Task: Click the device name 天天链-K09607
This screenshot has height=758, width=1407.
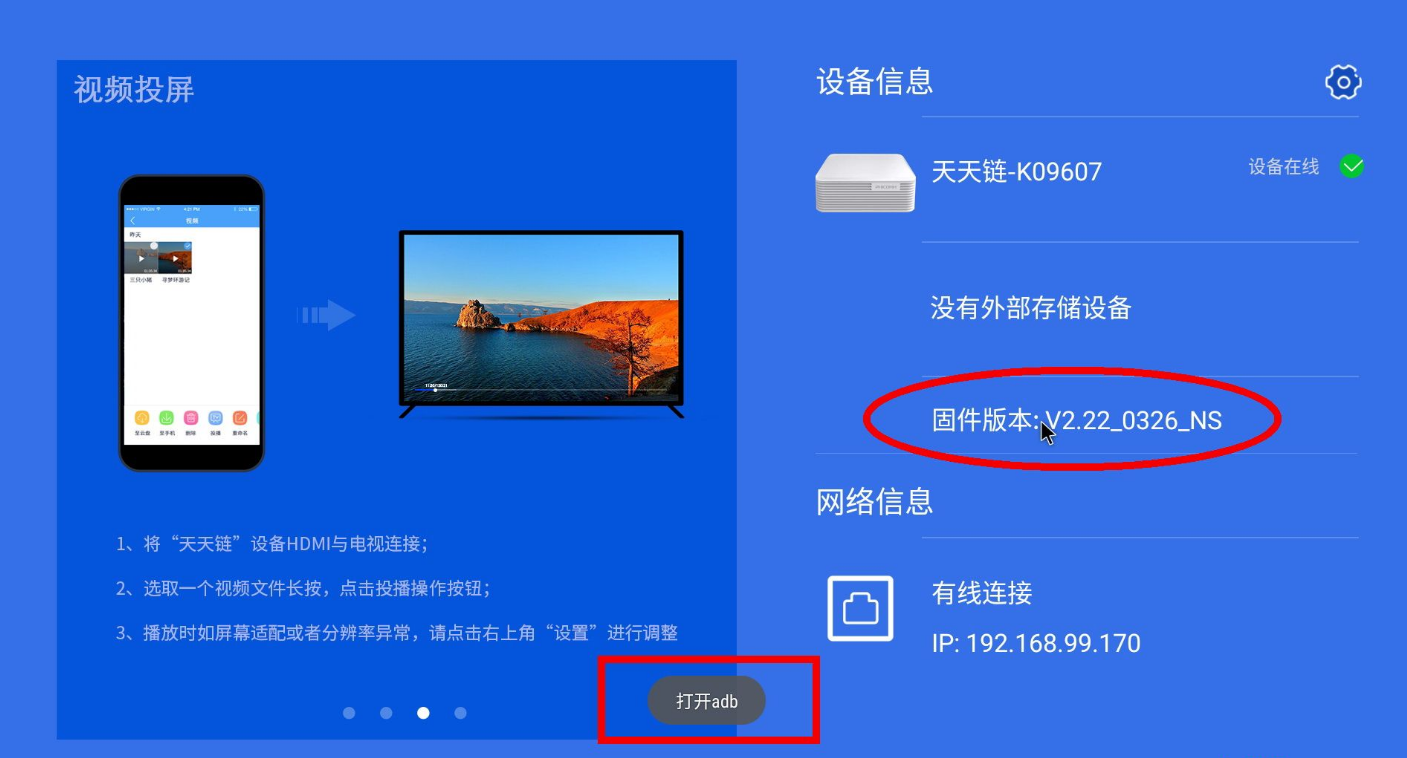Action: coord(1016,171)
